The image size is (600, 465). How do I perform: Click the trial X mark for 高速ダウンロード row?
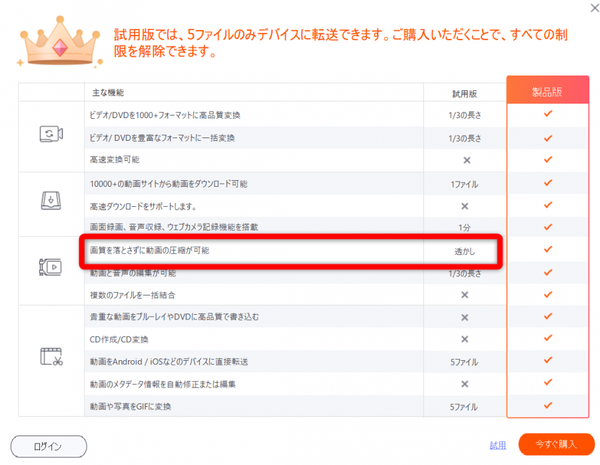[465, 206]
